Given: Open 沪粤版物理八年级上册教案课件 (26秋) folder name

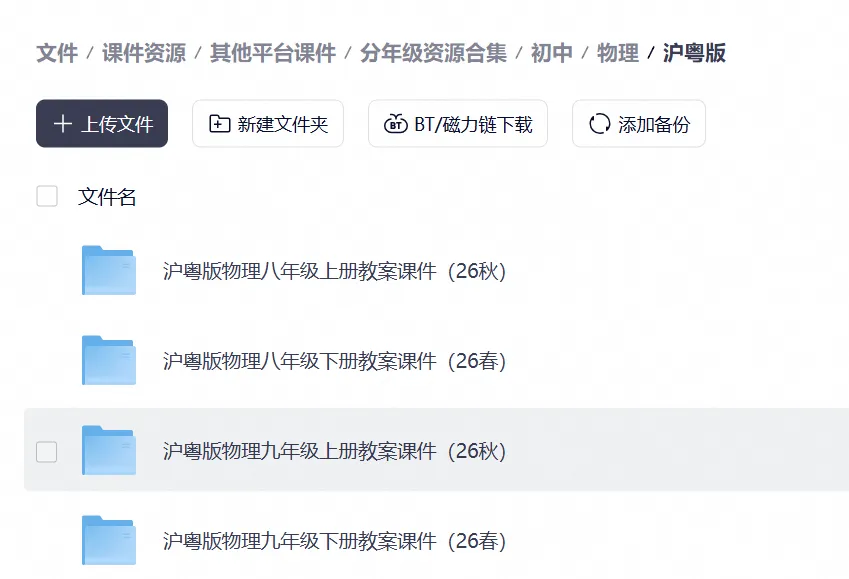Looking at the screenshot, I should coord(334,271).
